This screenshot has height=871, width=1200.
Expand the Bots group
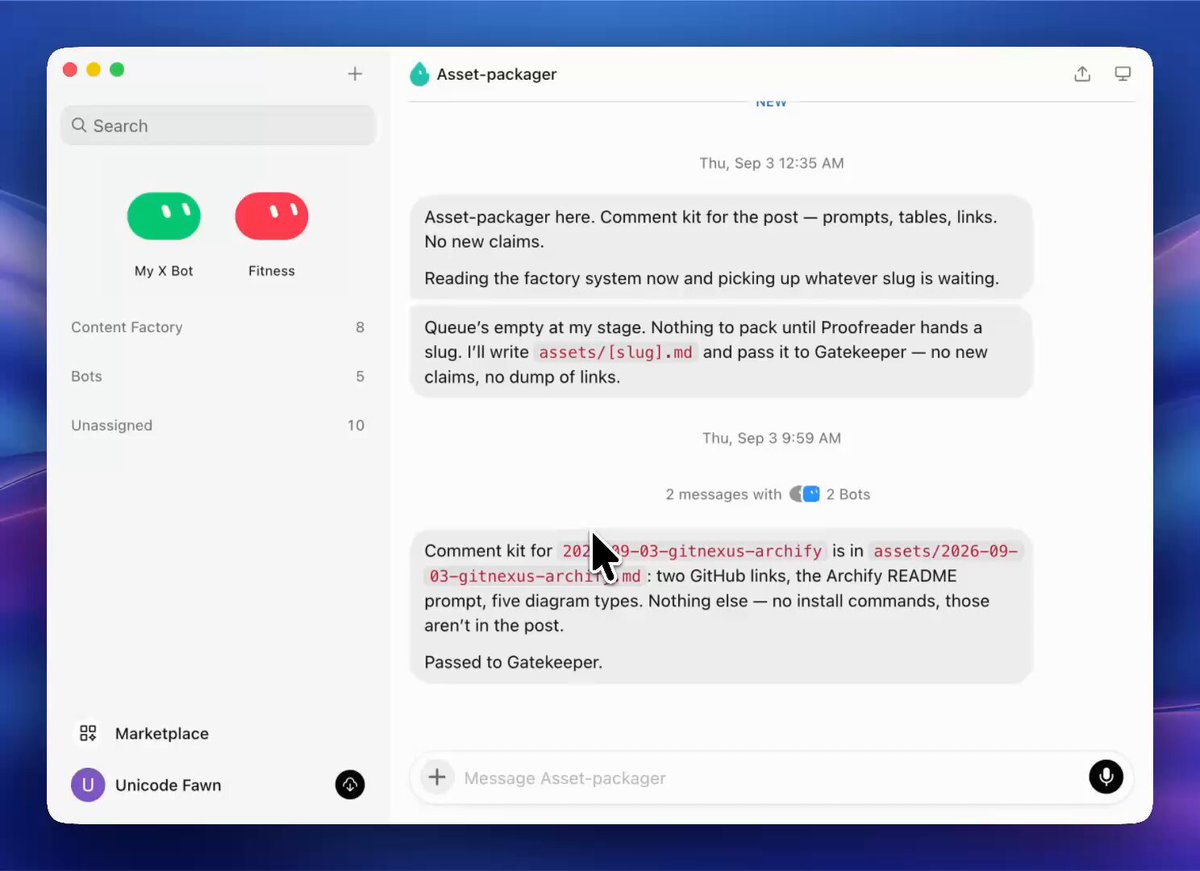(x=218, y=376)
